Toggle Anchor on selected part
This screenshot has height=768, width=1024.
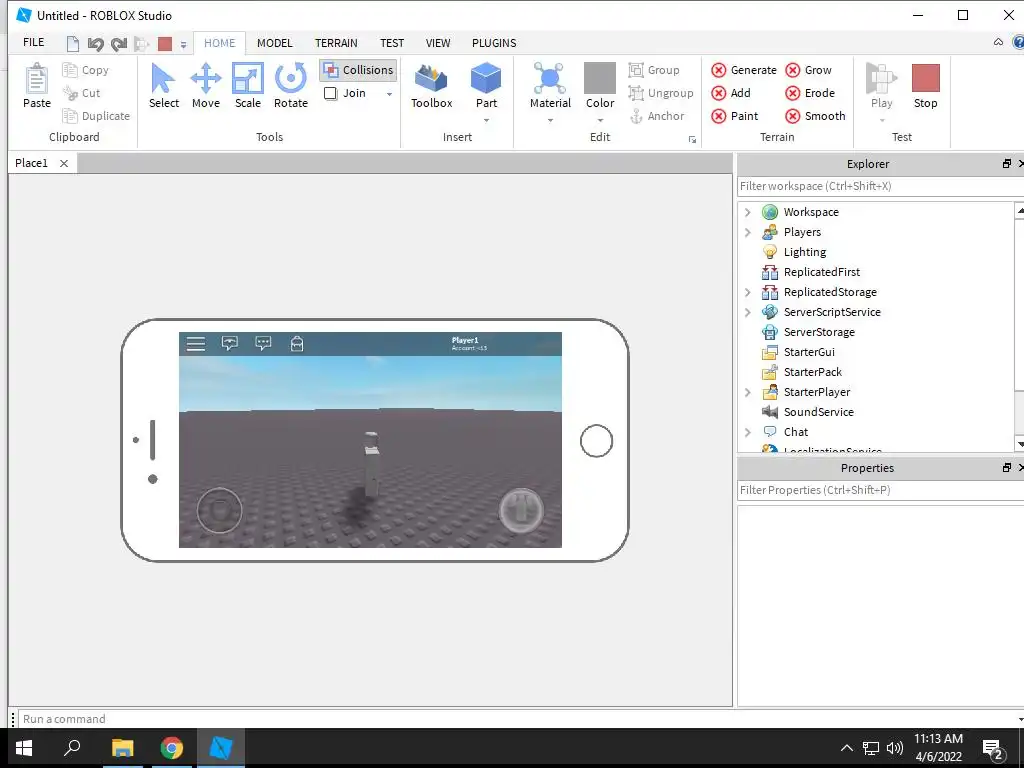tap(656, 116)
